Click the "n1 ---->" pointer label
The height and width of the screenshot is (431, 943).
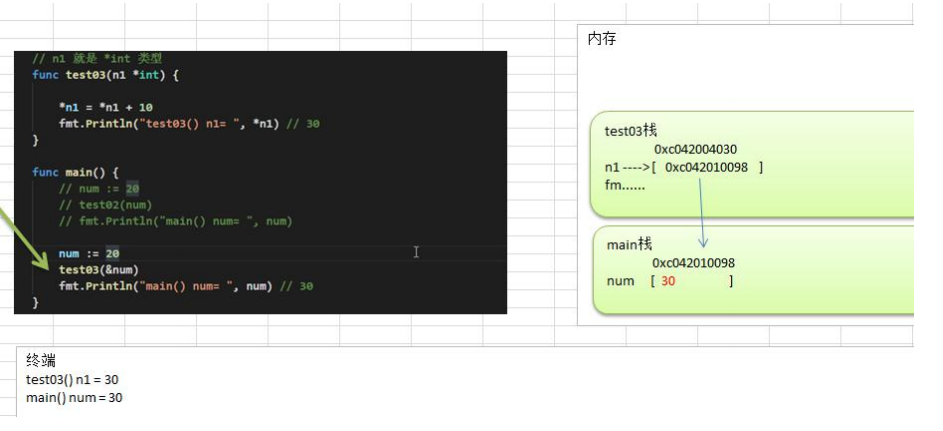click(x=627, y=168)
